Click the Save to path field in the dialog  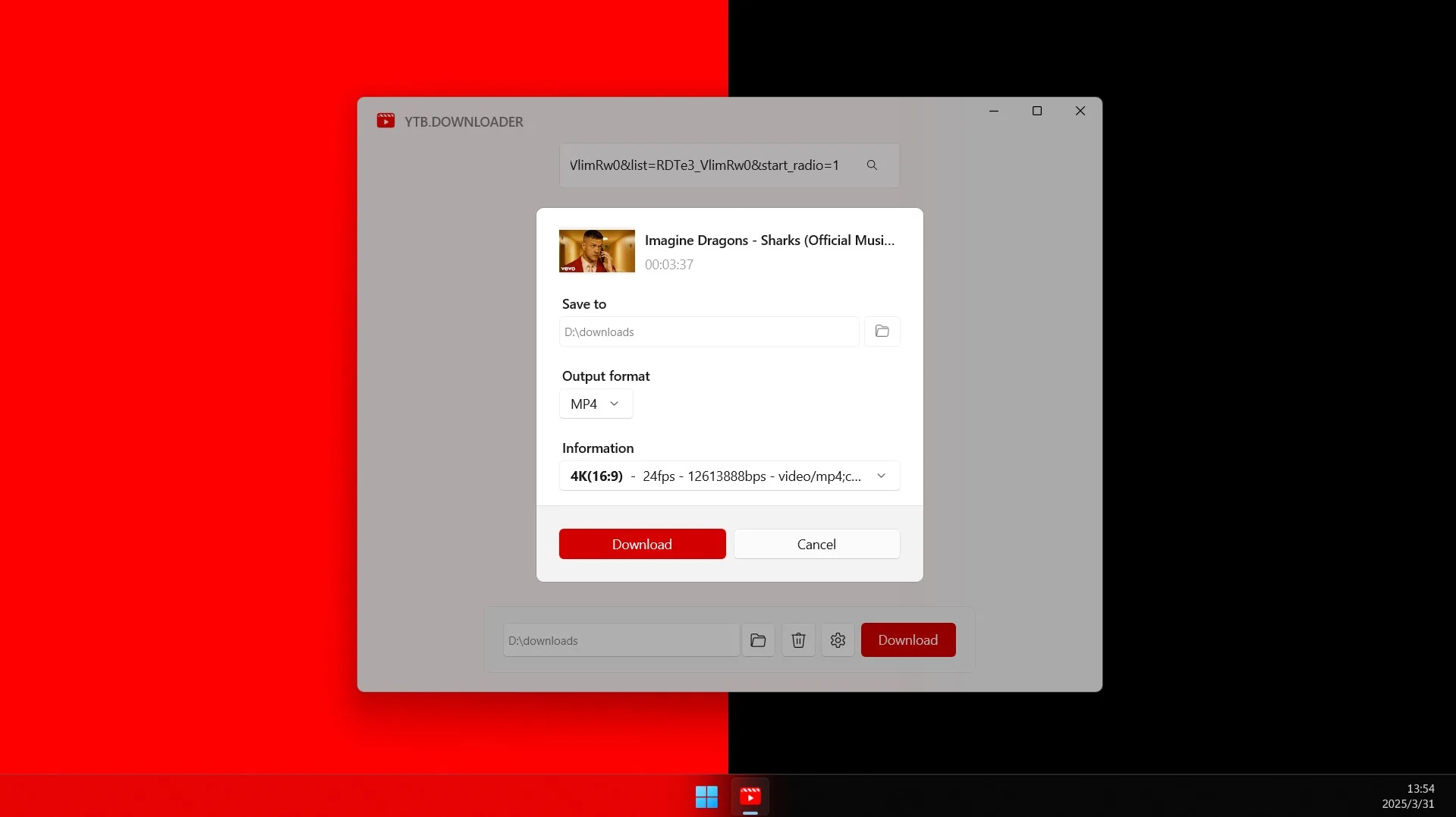tap(709, 332)
